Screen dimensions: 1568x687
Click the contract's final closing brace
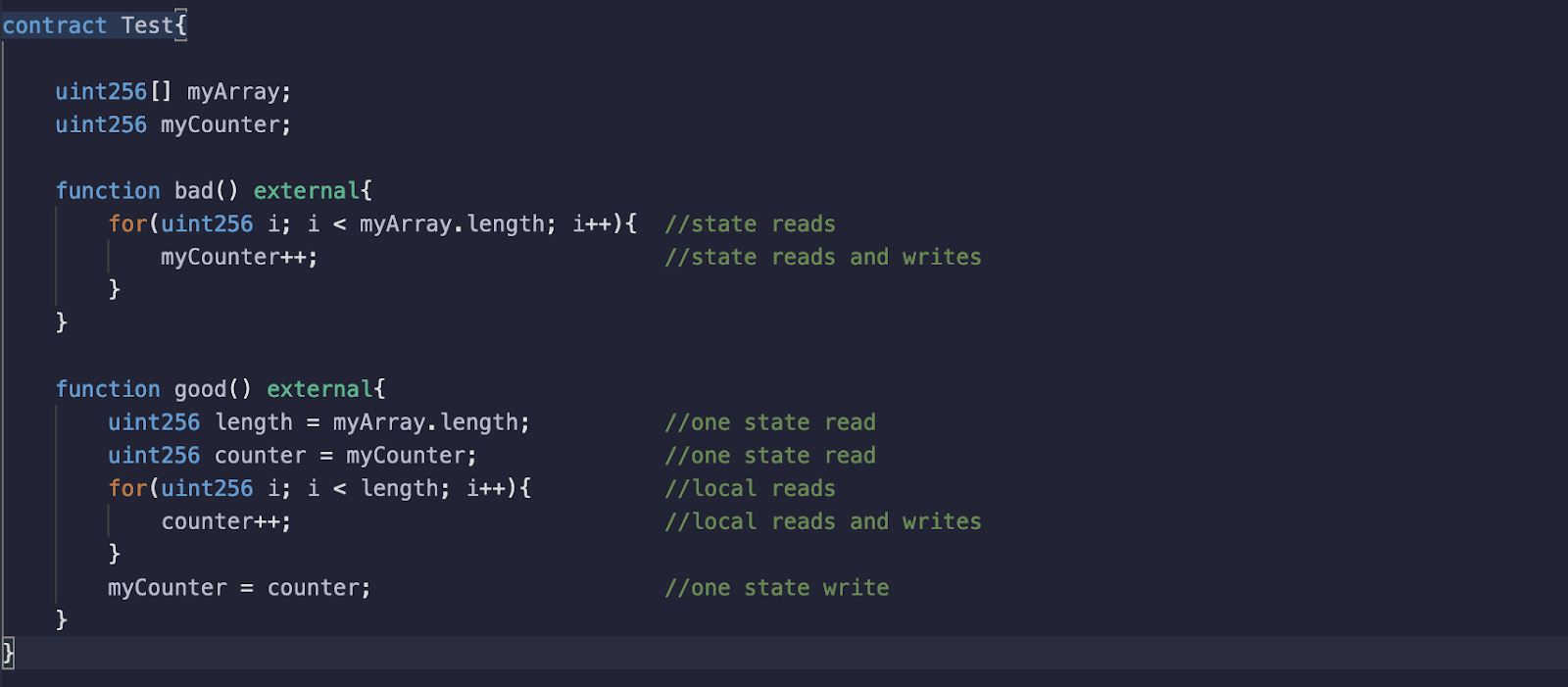9,652
